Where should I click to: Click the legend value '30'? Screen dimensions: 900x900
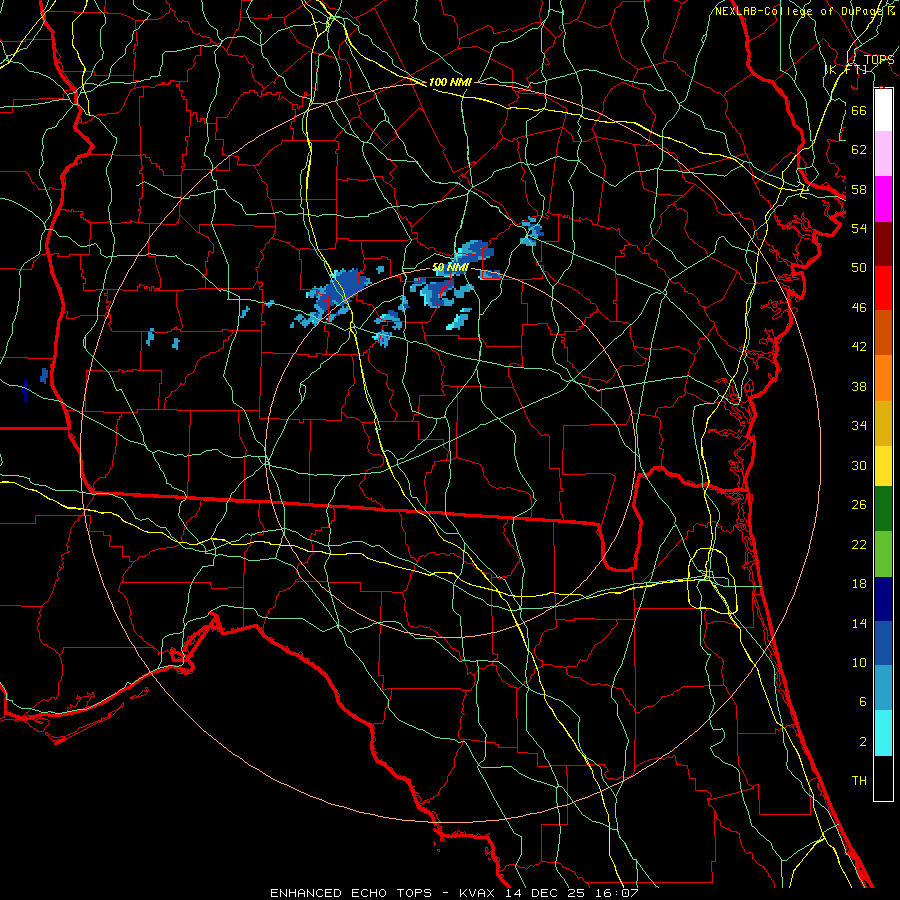(859, 465)
